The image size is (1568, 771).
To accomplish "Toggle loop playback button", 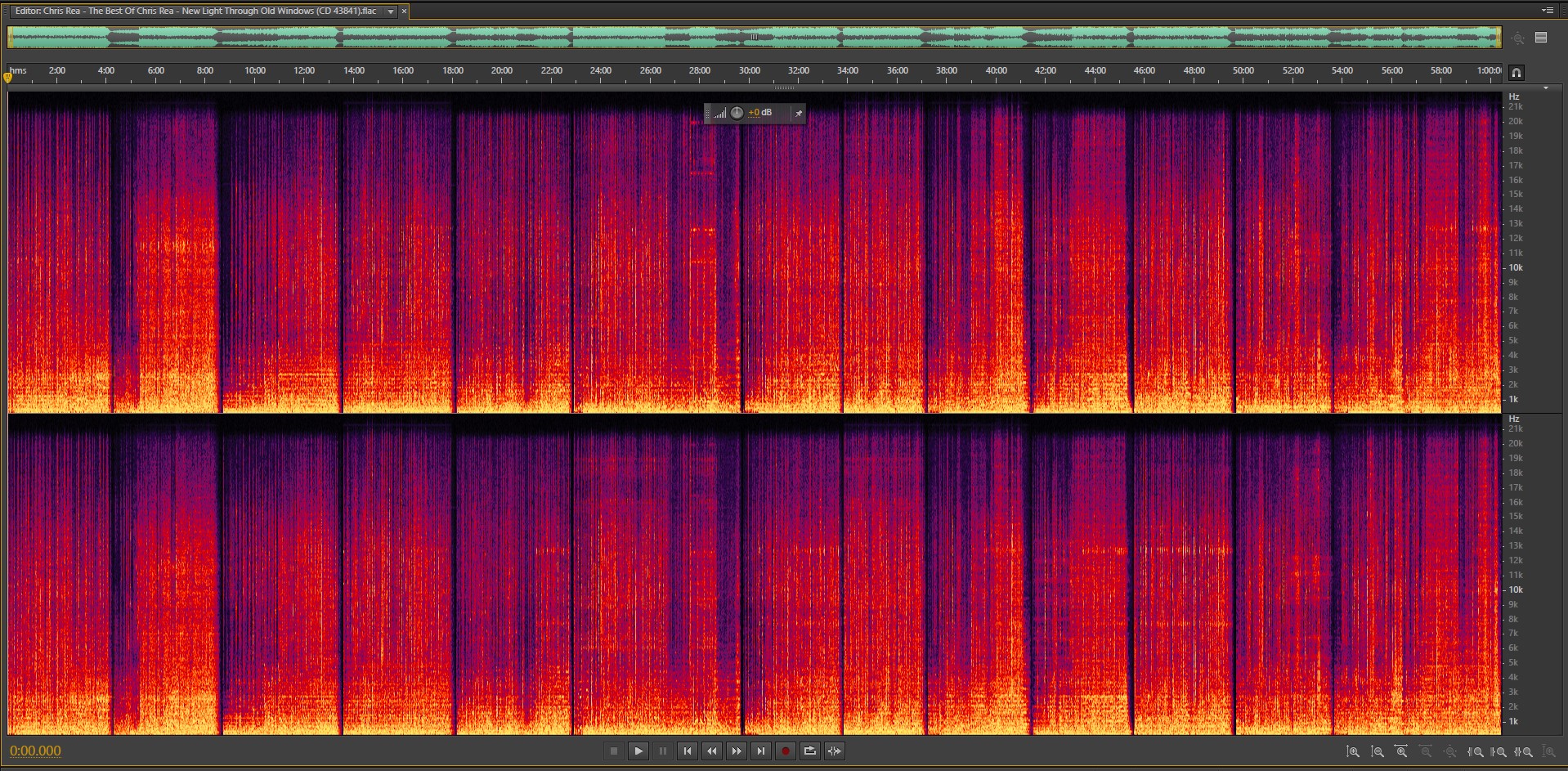I will coord(809,751).
